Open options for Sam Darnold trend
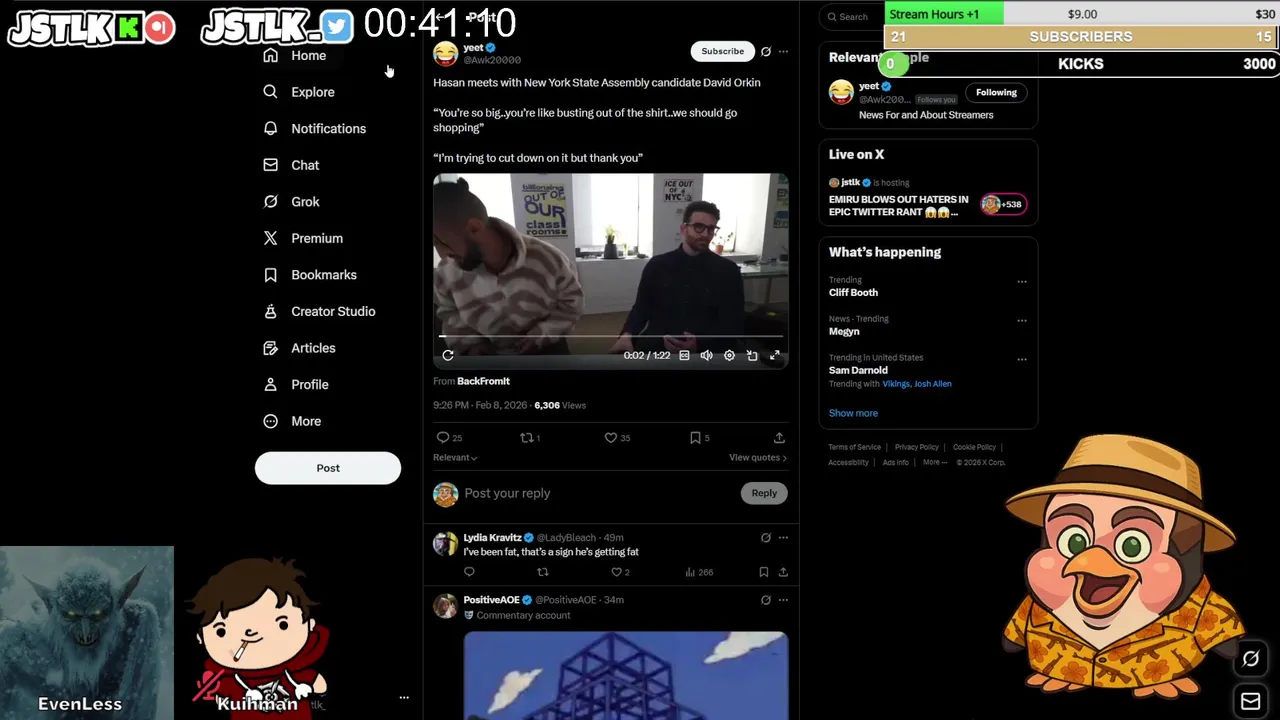1280x720 pixels. (x=1022, y=359)
